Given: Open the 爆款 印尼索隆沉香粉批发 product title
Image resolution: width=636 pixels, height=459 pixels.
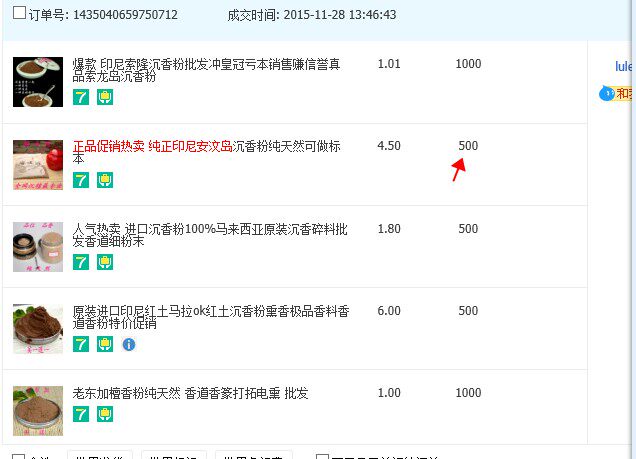Looking at the screenshot, I should [206, 70].
